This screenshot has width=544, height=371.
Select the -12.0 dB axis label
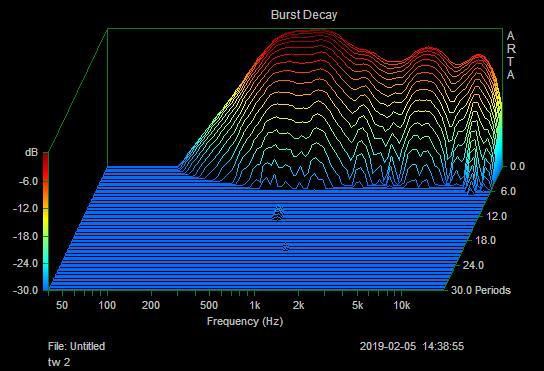(25, 209)
